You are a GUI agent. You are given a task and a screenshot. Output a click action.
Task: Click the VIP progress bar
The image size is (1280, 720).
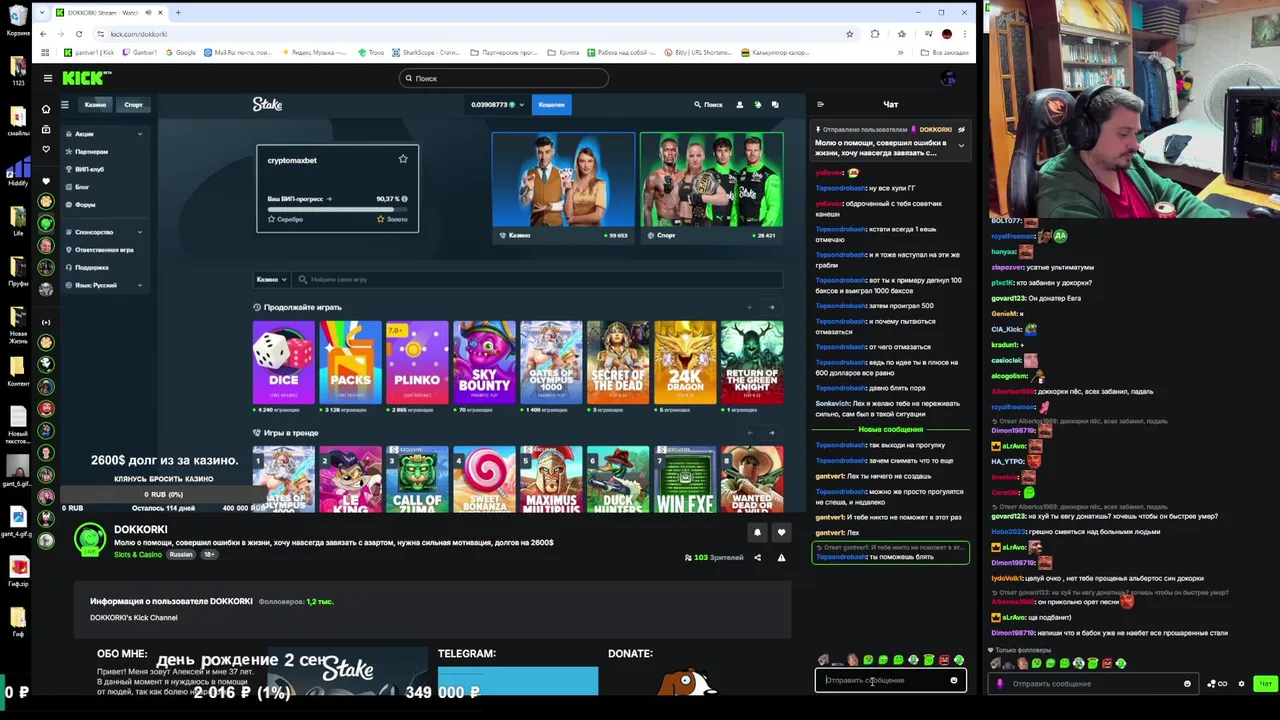[x=337, y=209]
